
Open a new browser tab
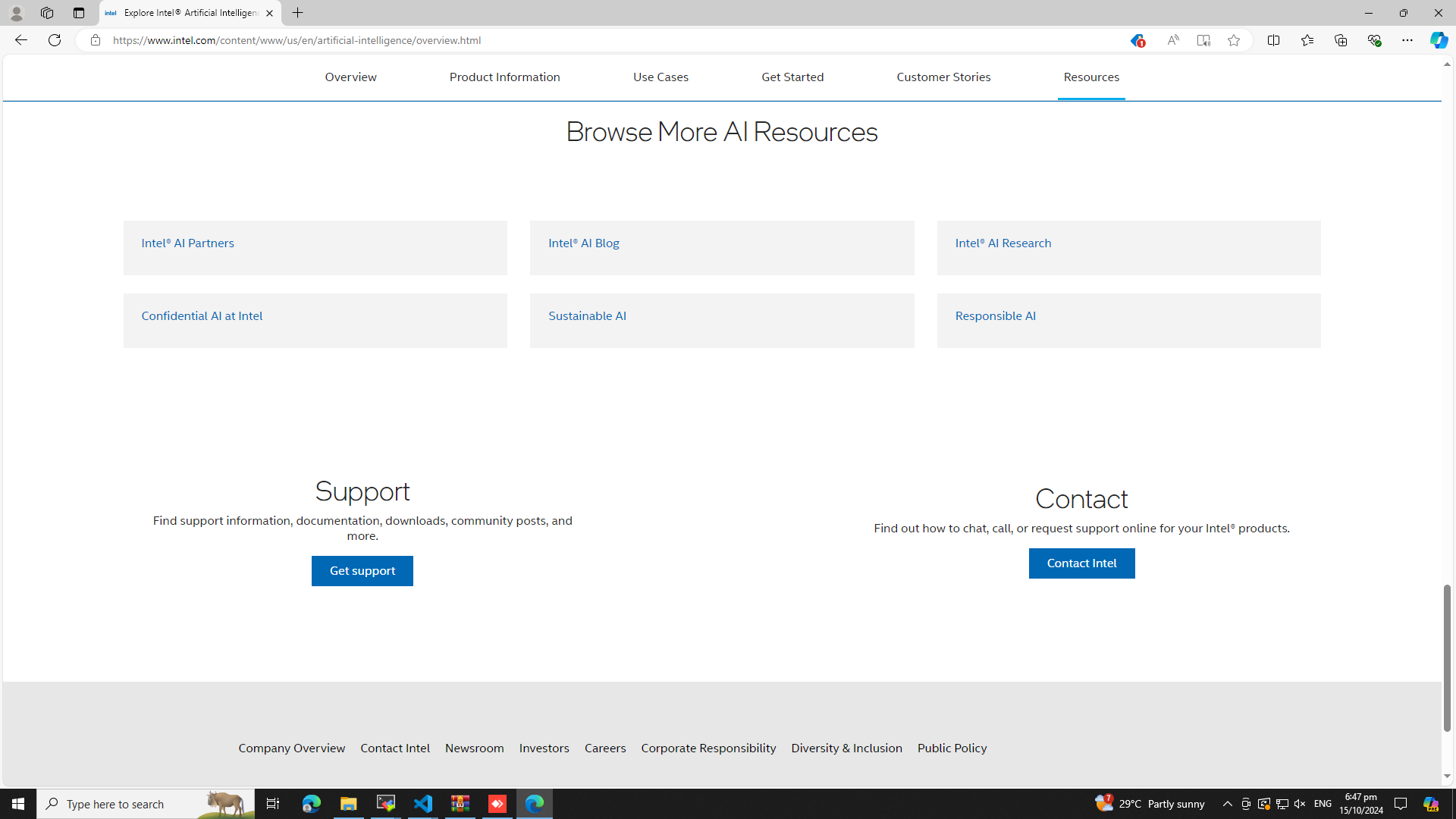pos(298,13)
